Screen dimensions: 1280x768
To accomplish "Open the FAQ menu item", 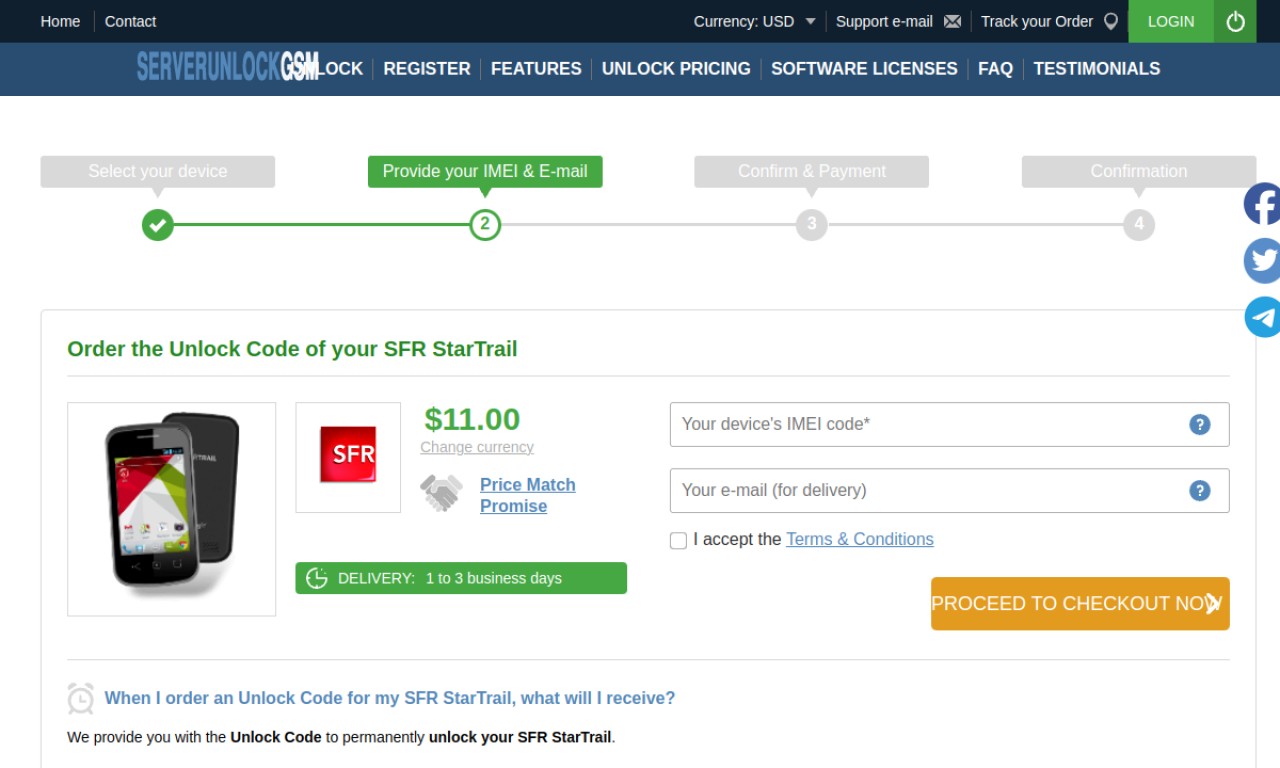I will coord(995,68).
